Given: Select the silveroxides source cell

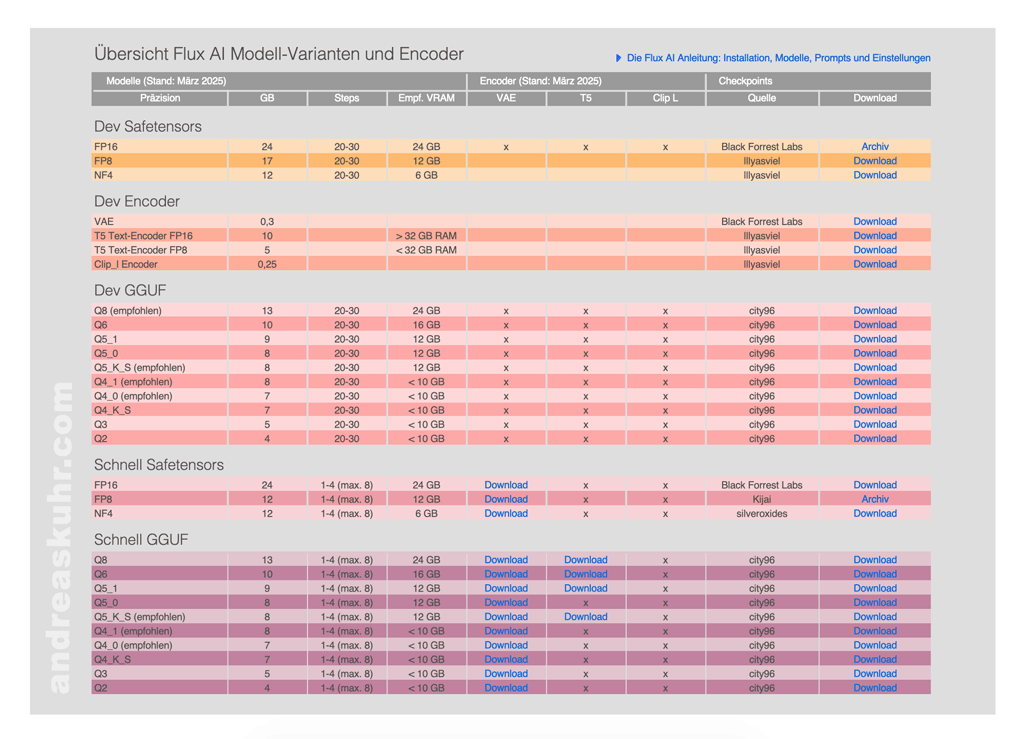Looking at the screenshot, I should [761, 514].
